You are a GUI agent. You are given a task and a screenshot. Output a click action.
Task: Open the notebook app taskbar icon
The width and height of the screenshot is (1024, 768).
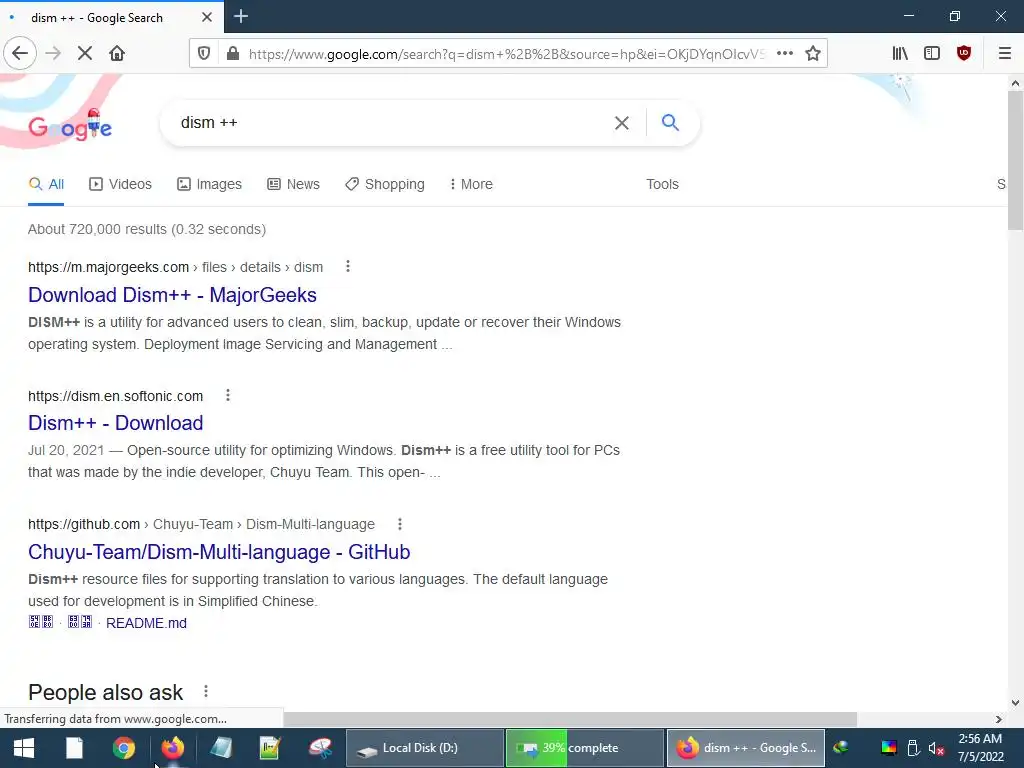221,748
